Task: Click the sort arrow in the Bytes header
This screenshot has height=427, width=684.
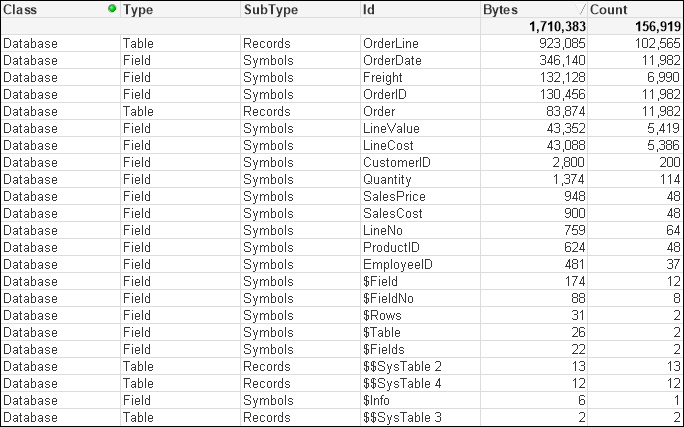Action: click(x=580, y=9)
